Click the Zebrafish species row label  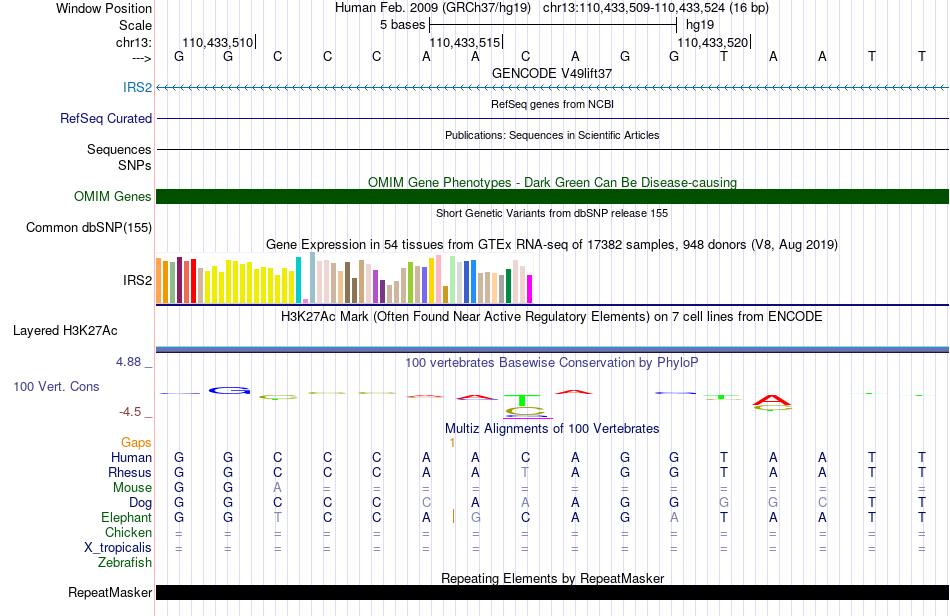pos(125,563)
